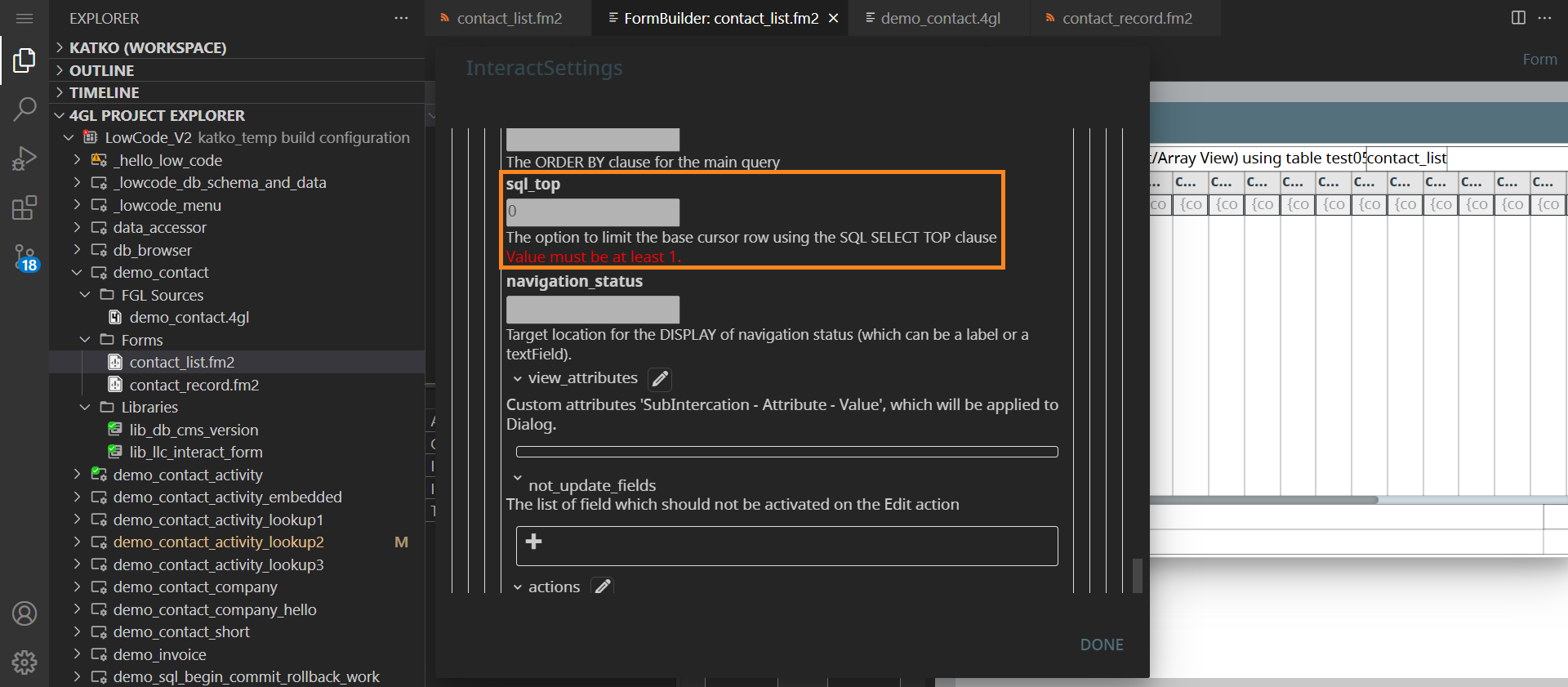Viewport: 1568px width, 687px height.
Task: Collapse the not_update_fields section
Action: point(518,478)
